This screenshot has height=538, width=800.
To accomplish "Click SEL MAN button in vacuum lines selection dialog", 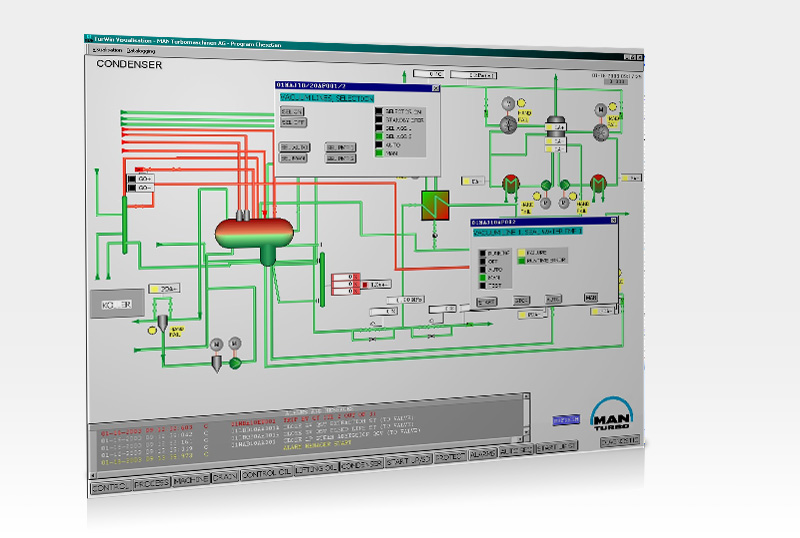I will [293, 159].
